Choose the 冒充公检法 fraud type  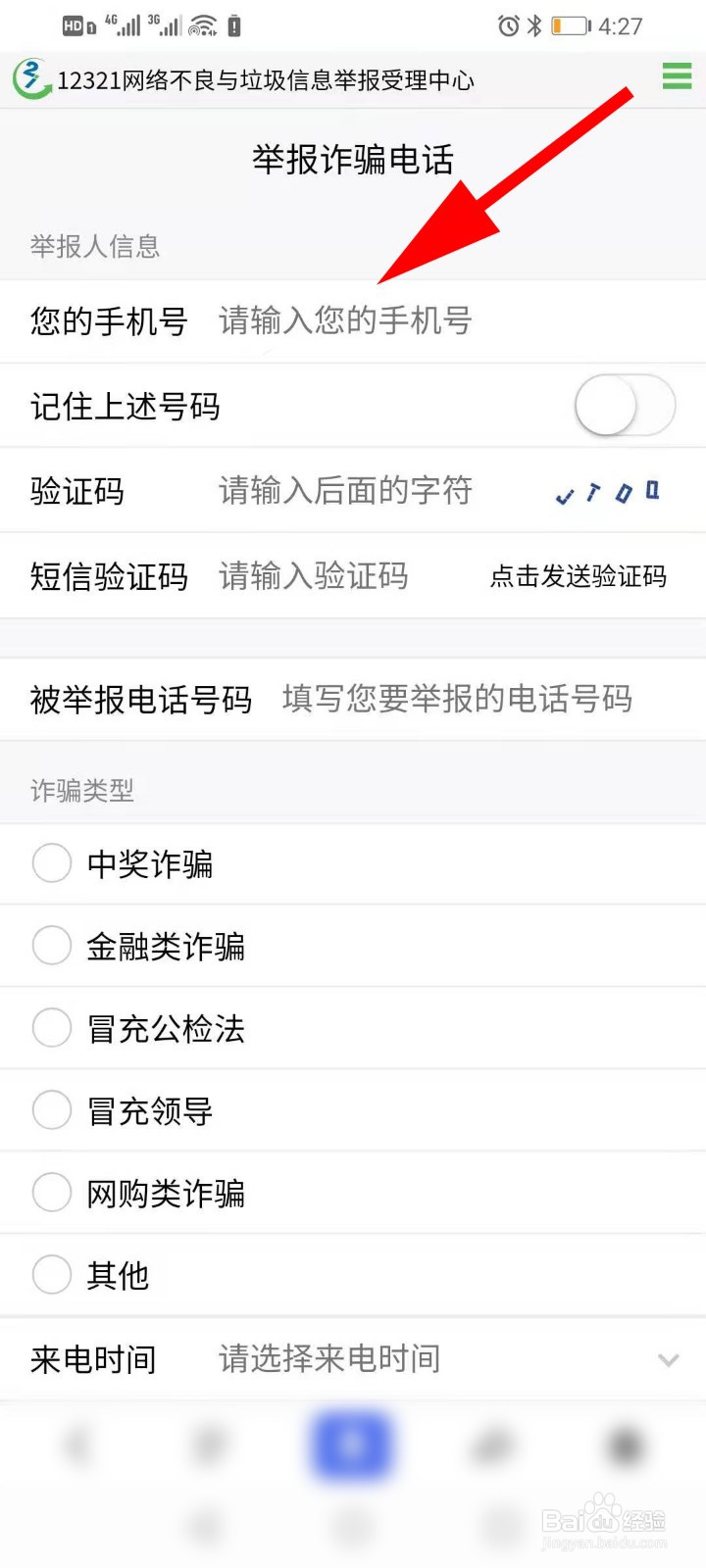52,1028
